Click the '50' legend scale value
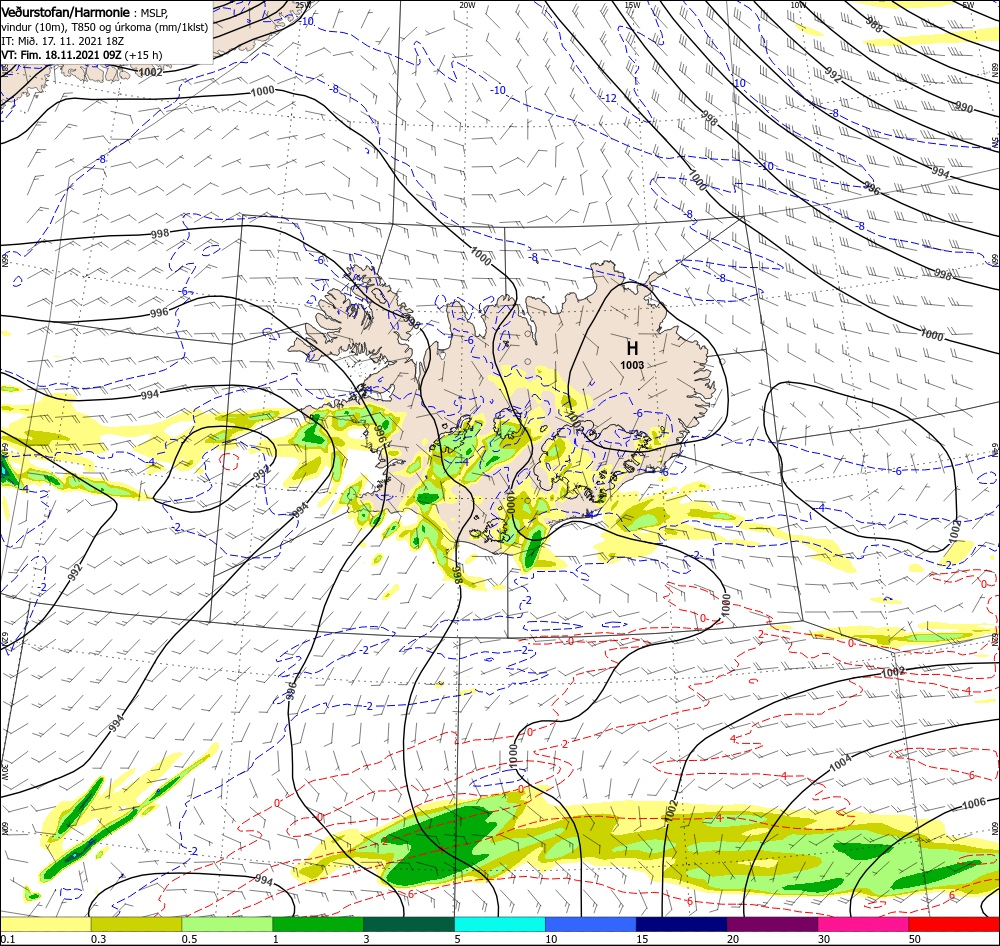This screenshot has width=1000, height=946. click(x=915, y=939)
